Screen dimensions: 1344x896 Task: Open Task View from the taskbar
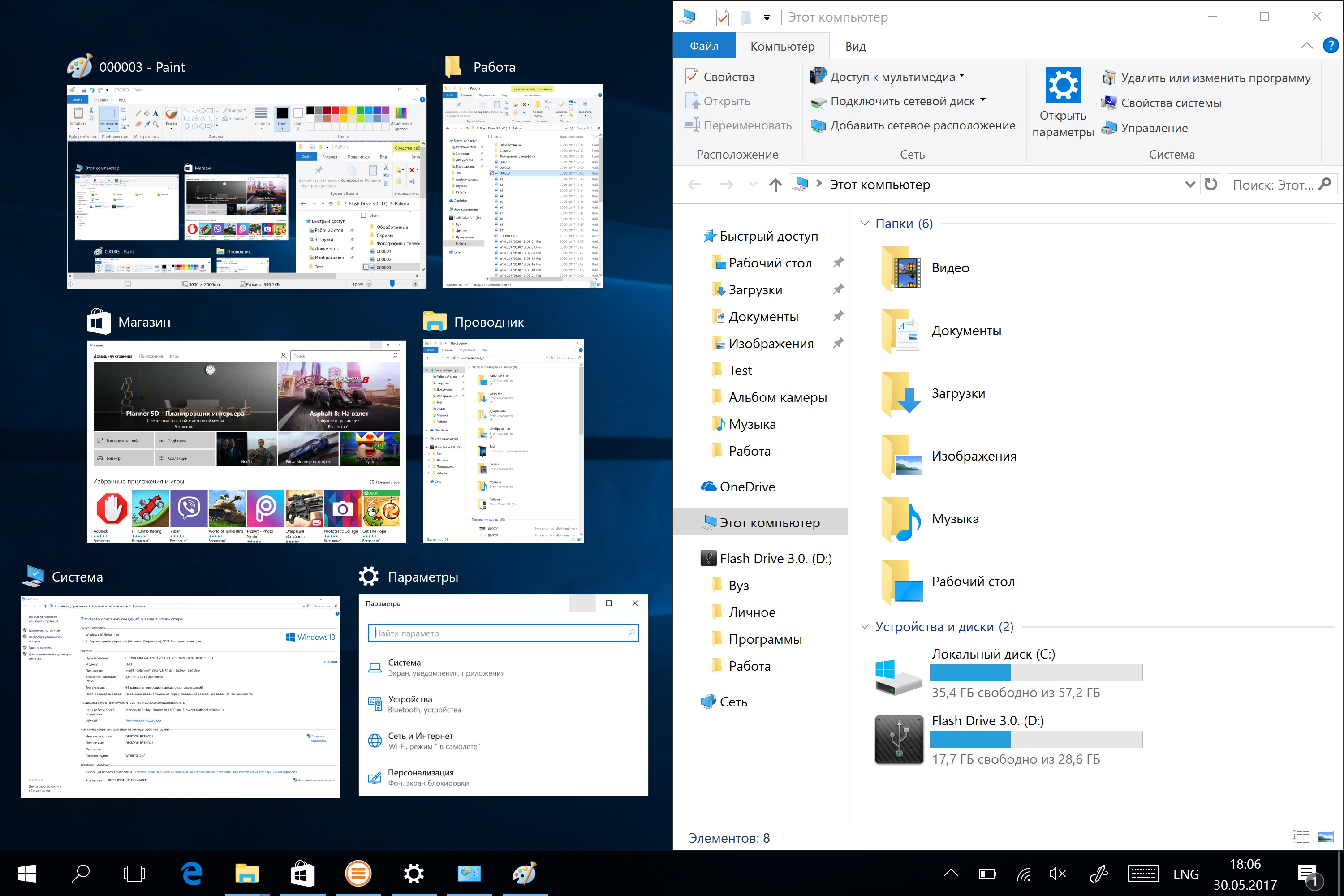[134, 874]
